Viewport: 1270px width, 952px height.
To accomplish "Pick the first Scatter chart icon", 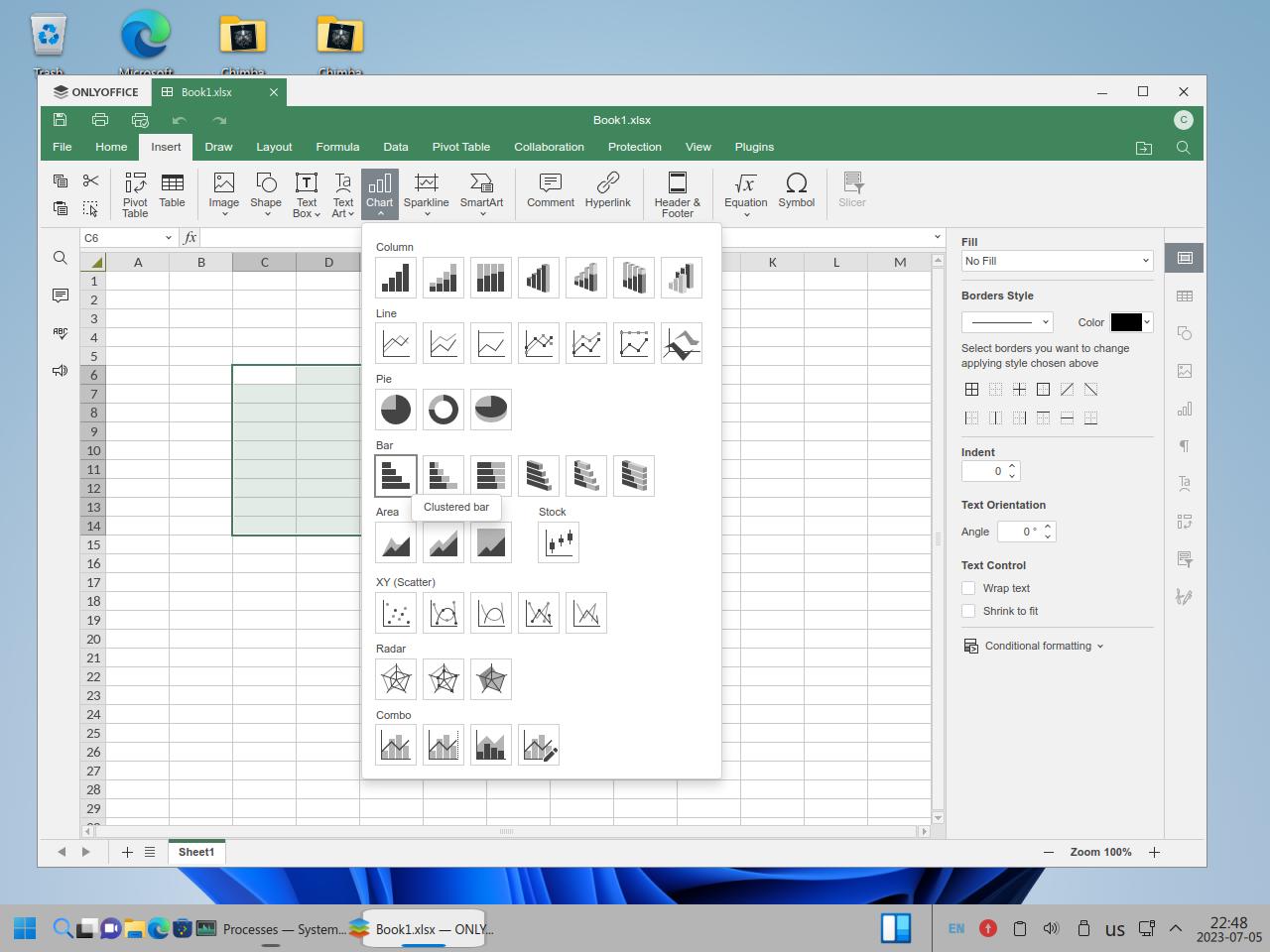I will coord(395,613).
